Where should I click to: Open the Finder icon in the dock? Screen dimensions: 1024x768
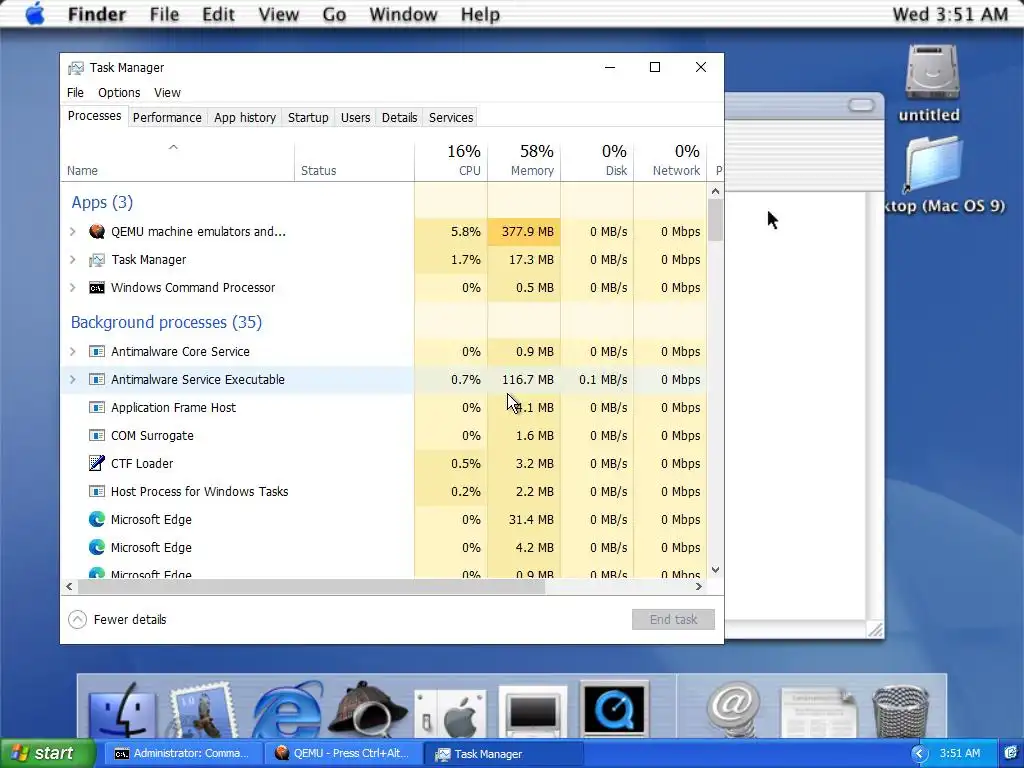click(122, 711)
